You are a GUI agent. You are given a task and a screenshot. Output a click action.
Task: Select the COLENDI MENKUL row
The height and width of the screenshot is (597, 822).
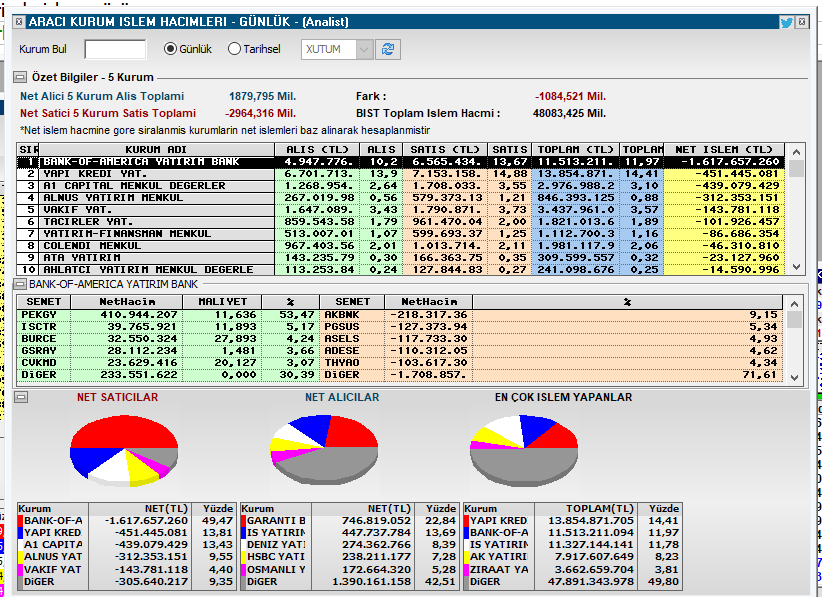tap(401, 246)
